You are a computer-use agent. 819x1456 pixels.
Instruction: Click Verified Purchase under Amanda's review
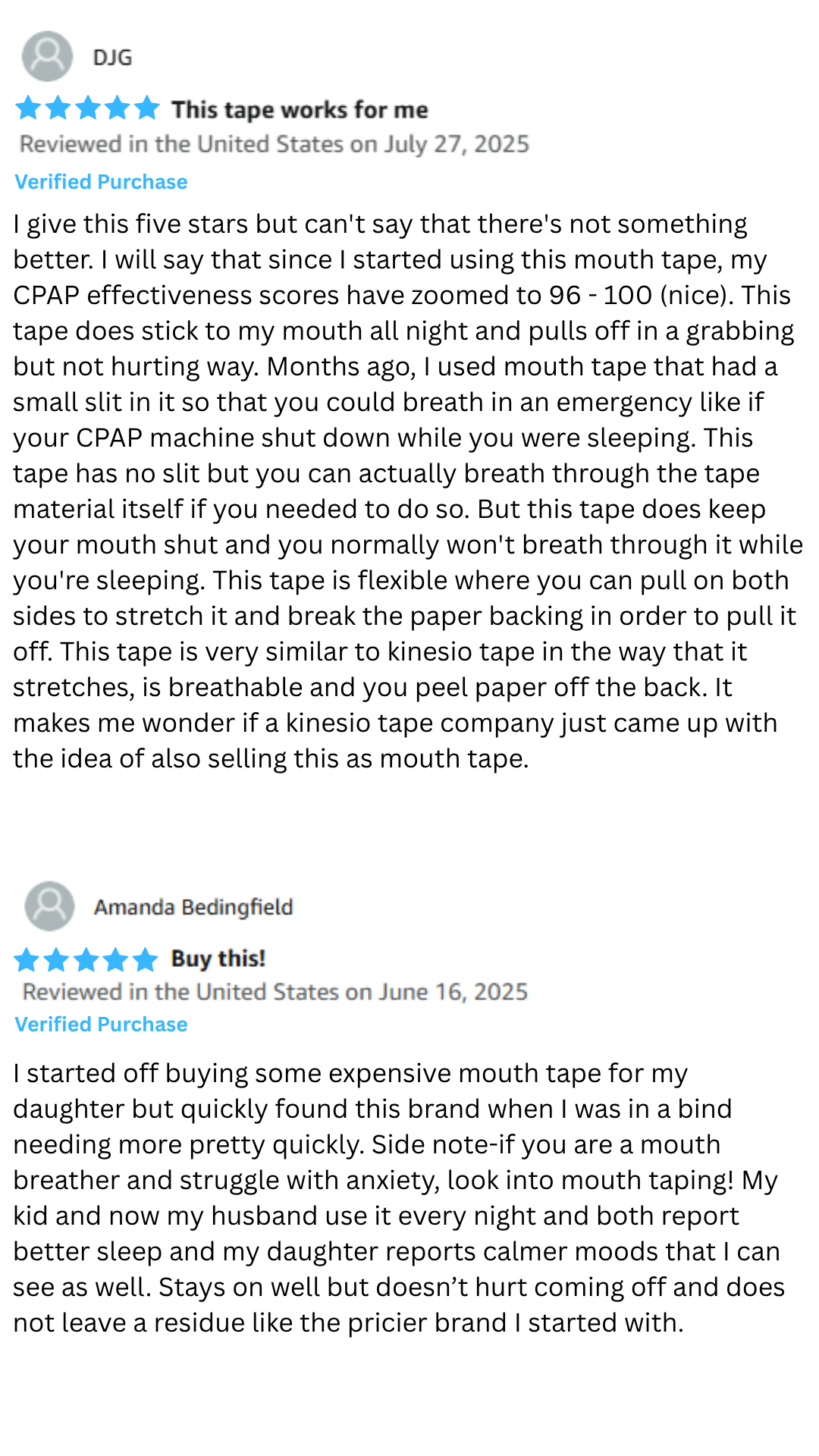pos(101,1025)
